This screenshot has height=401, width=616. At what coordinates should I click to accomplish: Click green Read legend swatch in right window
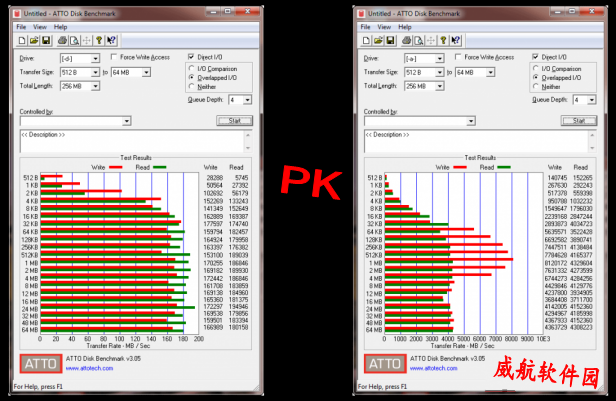[504, 168]
